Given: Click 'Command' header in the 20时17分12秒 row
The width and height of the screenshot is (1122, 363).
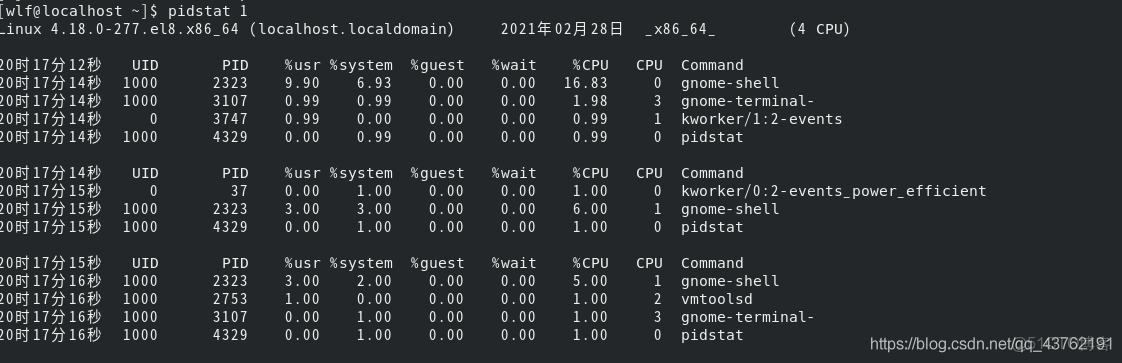Looking at the screenshot, I should point(712,65).
